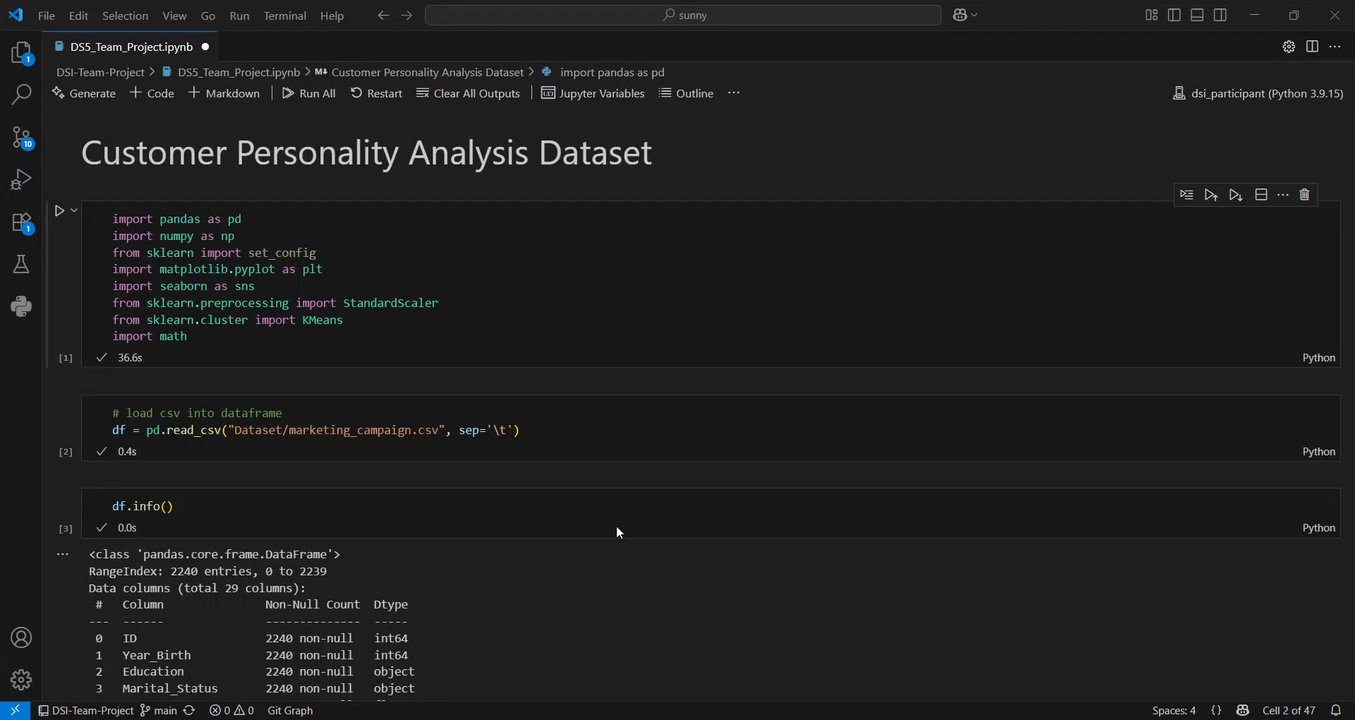Click the sunny search box
The width and height of the screenshot is (1355, 720).
pyautogui.click(x=683, y=15)
